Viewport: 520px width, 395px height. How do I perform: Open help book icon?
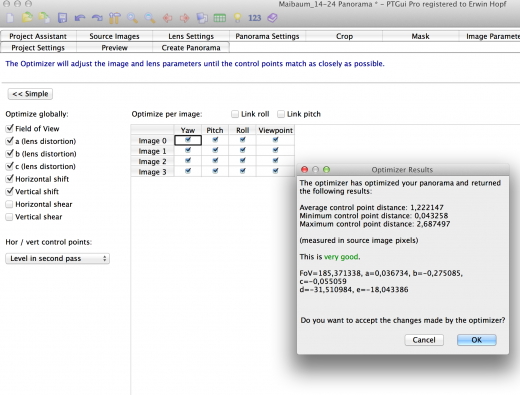(x=272, y=18)
